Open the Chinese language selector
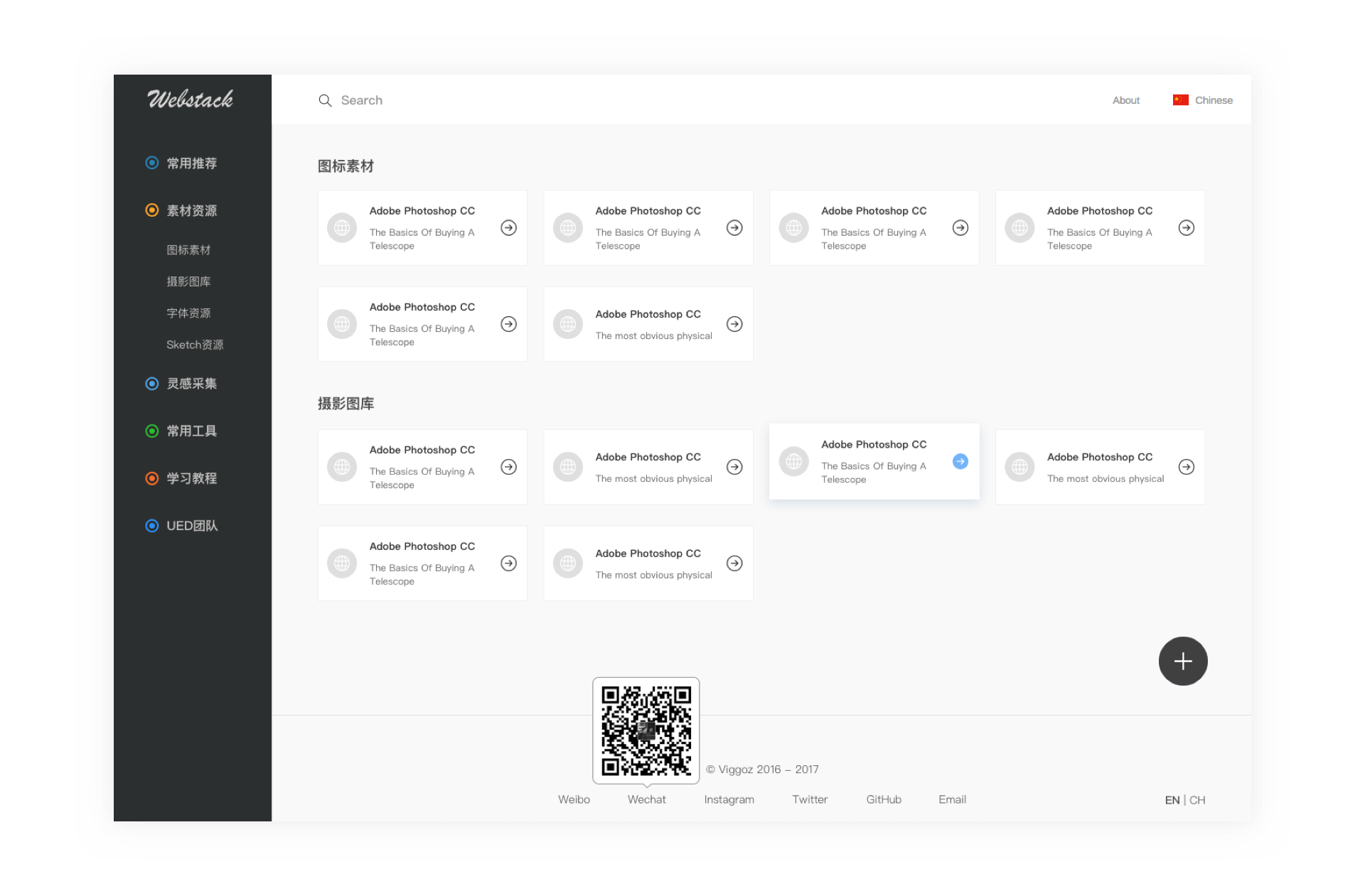1365x896 pixels. pos(1214,100)
